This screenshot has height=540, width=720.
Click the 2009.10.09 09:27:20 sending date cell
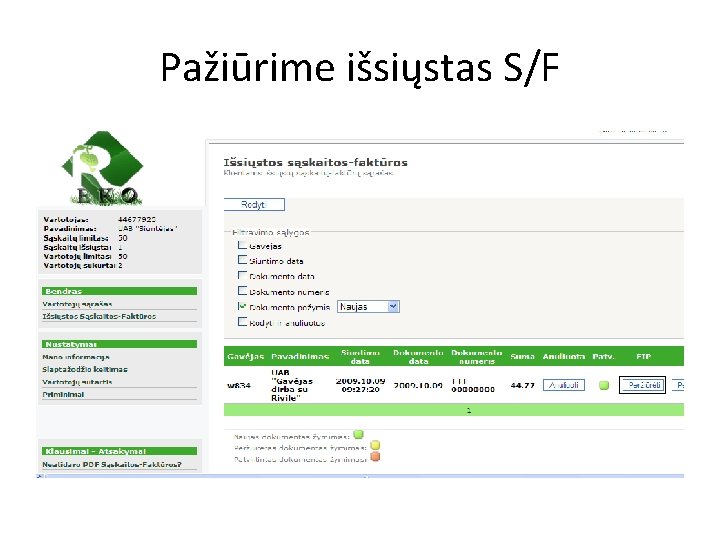(360, 385)
